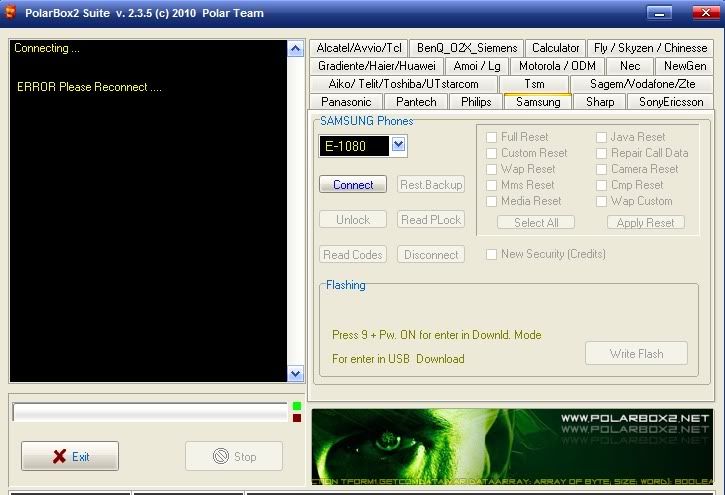Open the BenQ_O2X_Siemens tab
Screen dimensions: 725x495
[x=467, y=48]
